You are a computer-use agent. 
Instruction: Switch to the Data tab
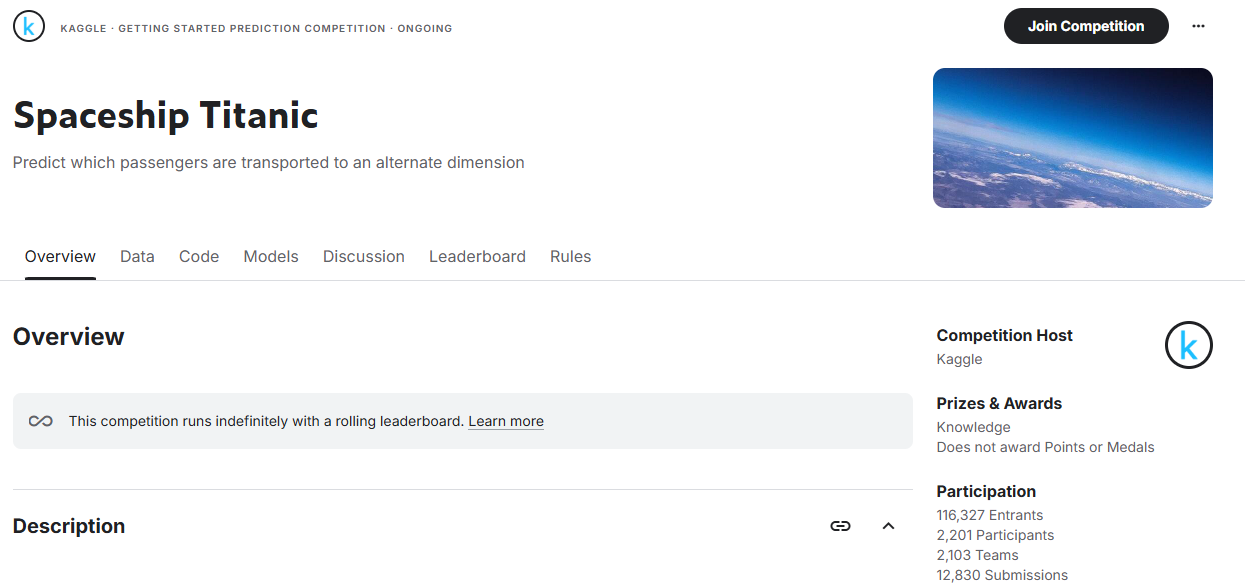(x=137, y=257)
